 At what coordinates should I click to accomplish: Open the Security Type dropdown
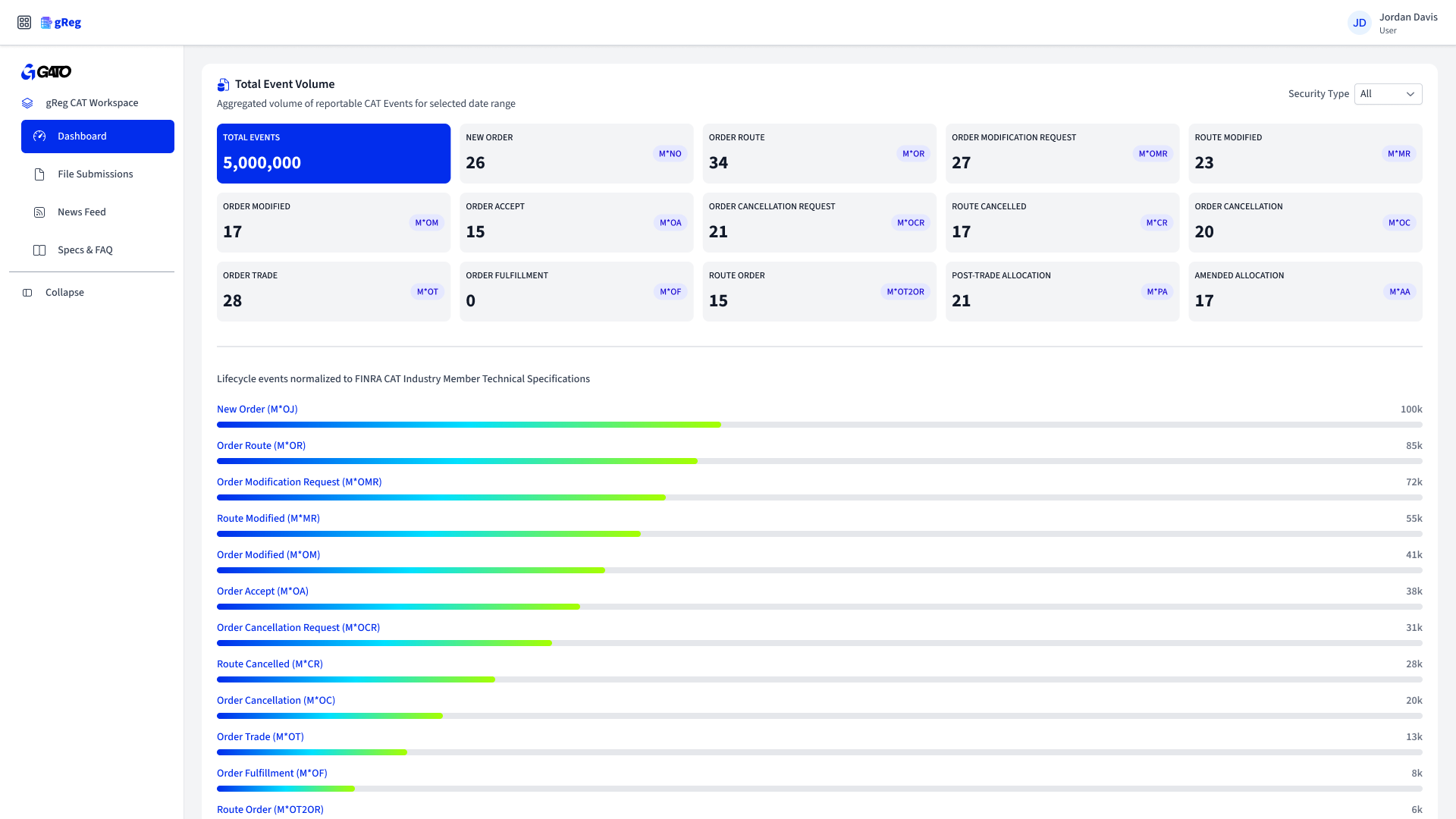click(x=1388, y=94)
